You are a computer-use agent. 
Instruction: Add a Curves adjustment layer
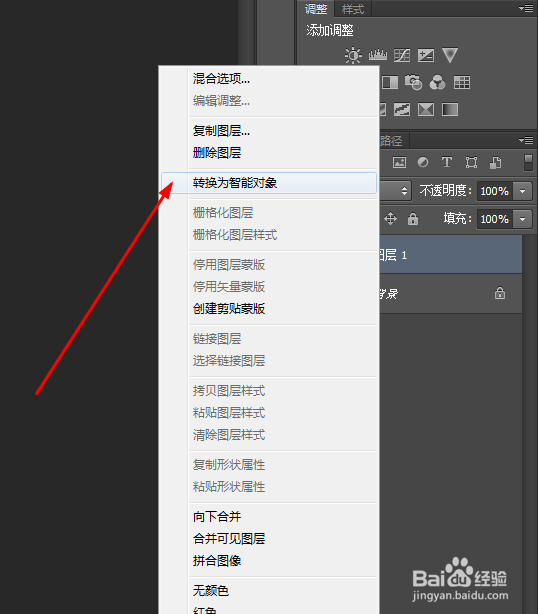(402, 55)
